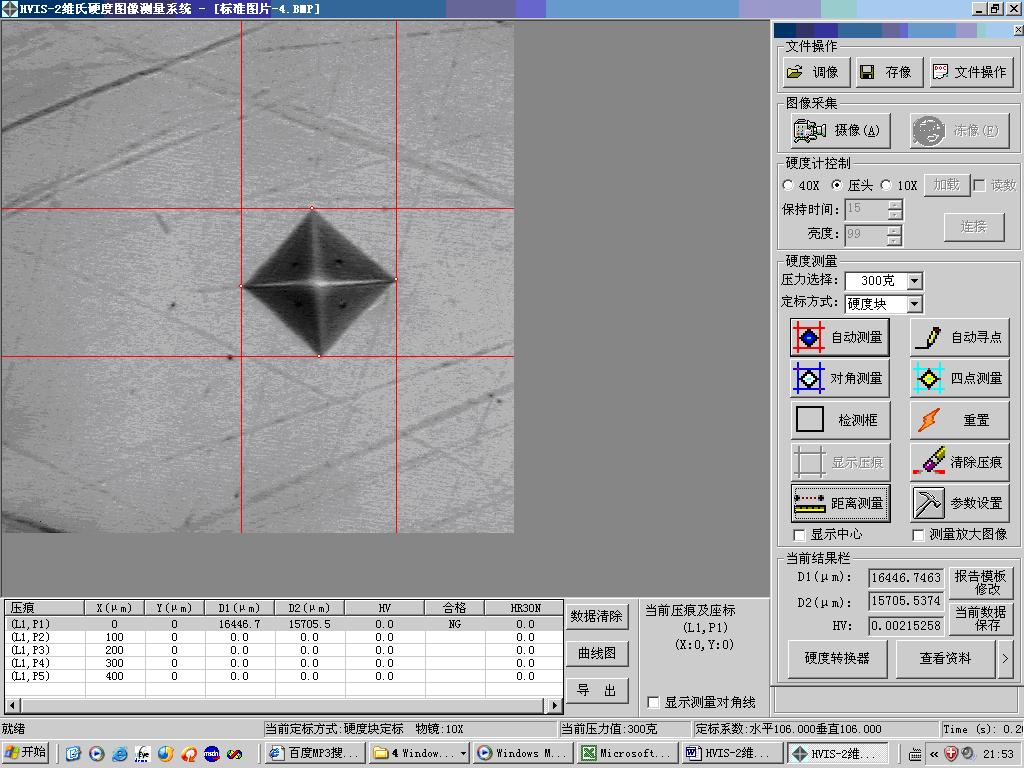This screenshot has width=1024, height=768.
Task: Choose the 对角测量 diagonal measurement tool
Action: click(x=838, y=379)
